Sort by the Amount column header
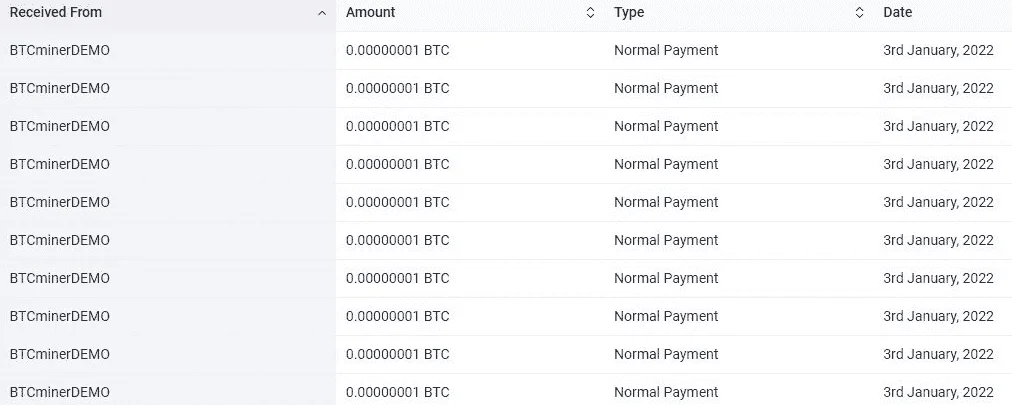 pos(370,12)
